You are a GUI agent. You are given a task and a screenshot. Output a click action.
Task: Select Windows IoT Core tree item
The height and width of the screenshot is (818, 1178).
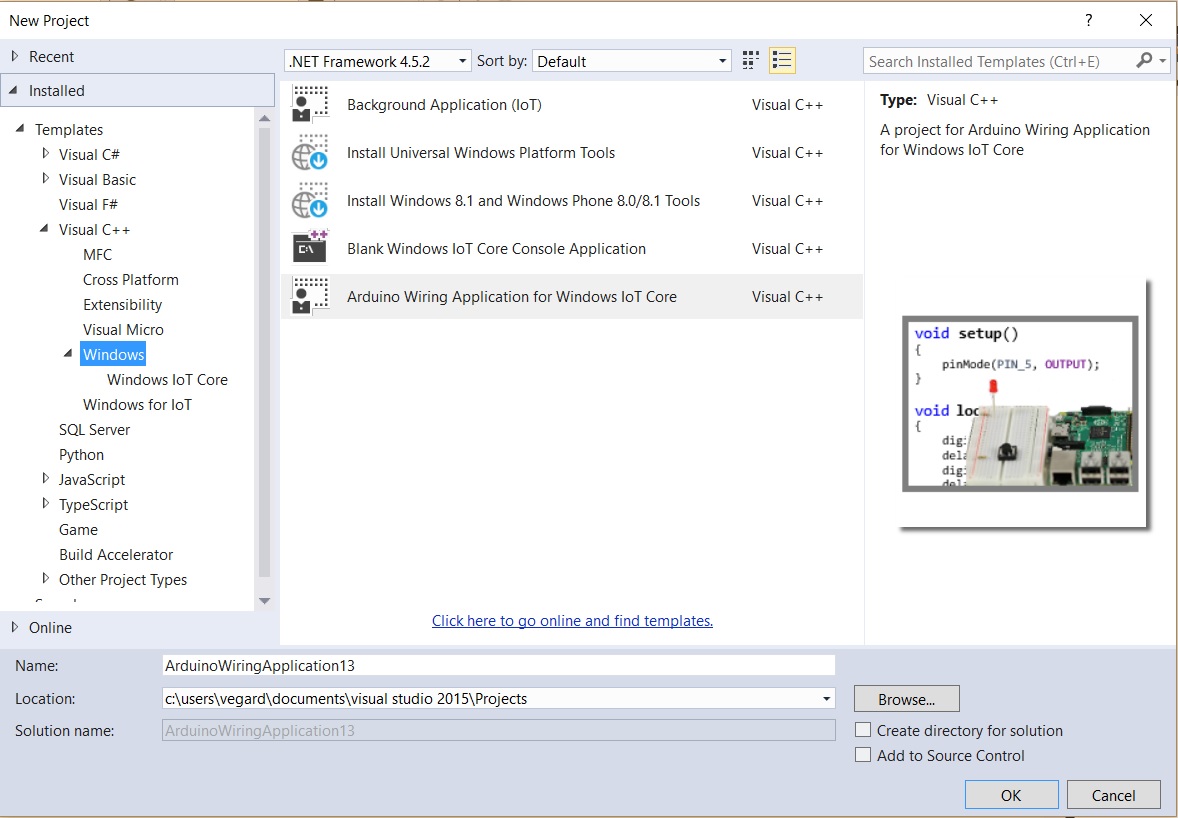click(x=167, y=379)
